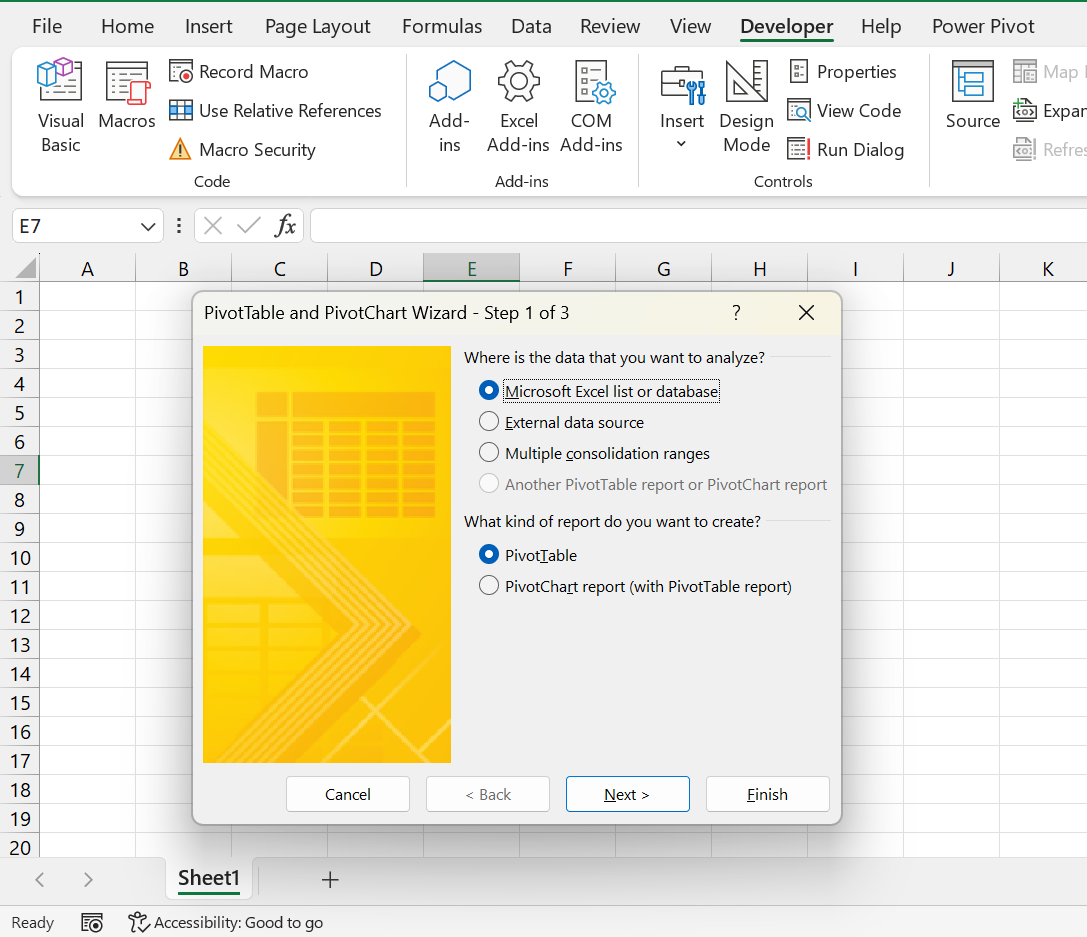Expand the form controls Insert dropdown
Viewport: 1087px width, 937px height.
681,143
